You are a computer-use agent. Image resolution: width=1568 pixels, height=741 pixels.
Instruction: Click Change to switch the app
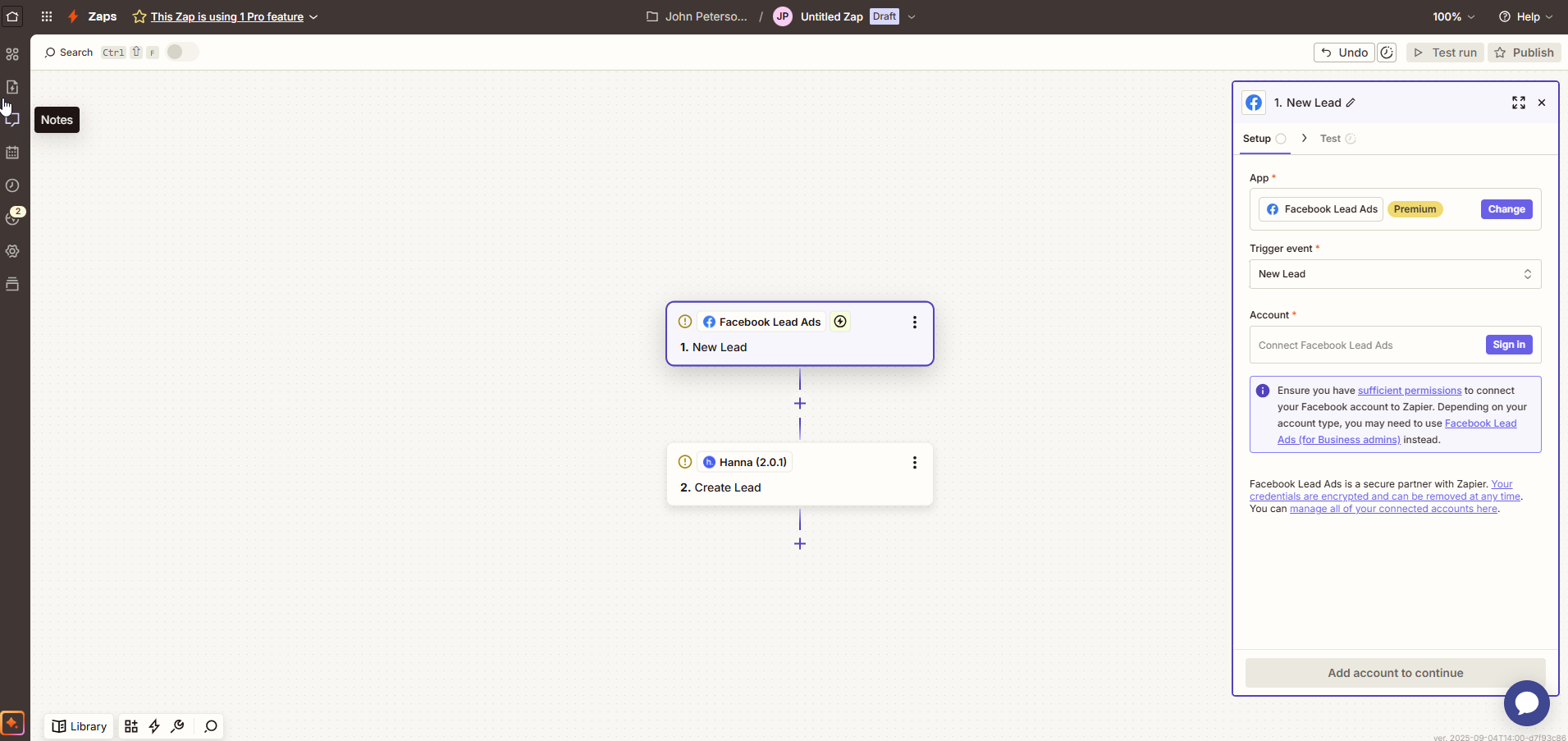(x=1506, y=209)
